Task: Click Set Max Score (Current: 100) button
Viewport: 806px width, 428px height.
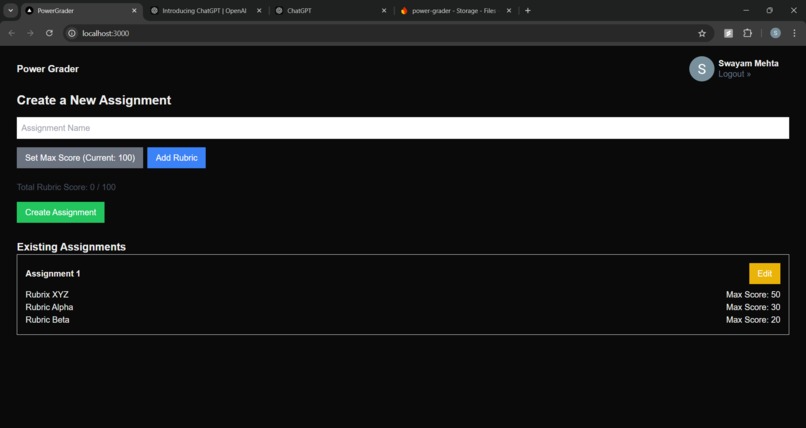Action: point(80,158)
